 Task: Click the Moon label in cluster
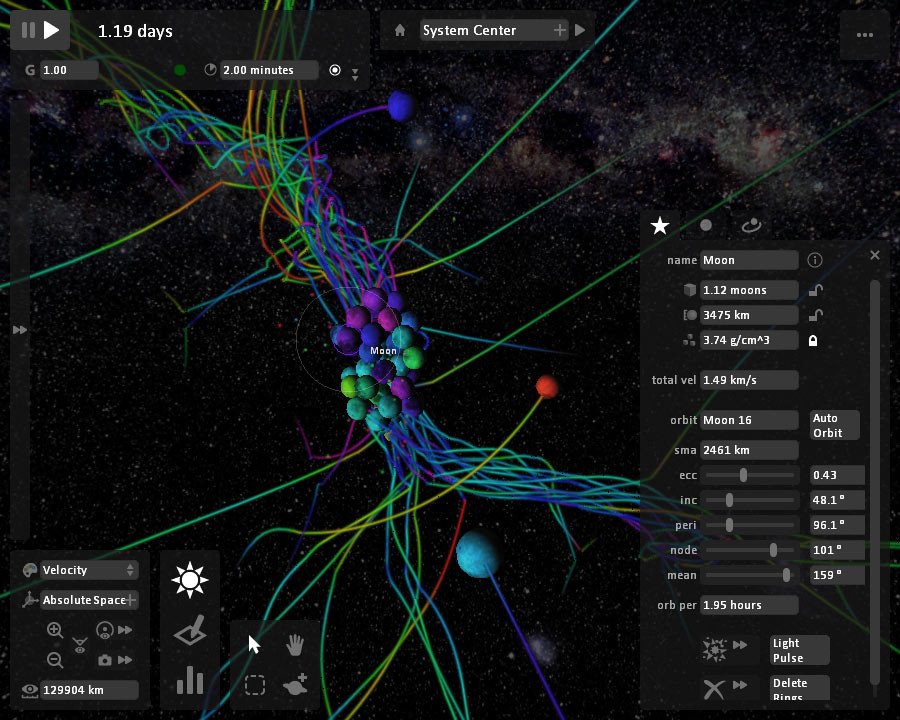click(383, 351)
